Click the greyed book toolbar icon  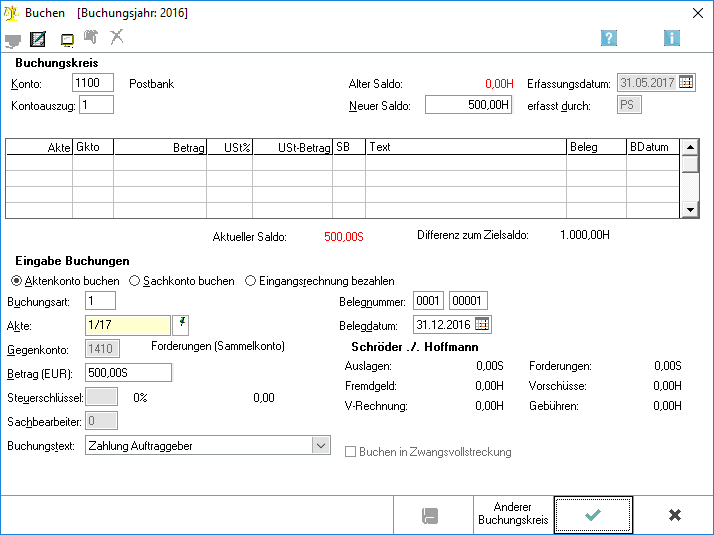point(91,37)
